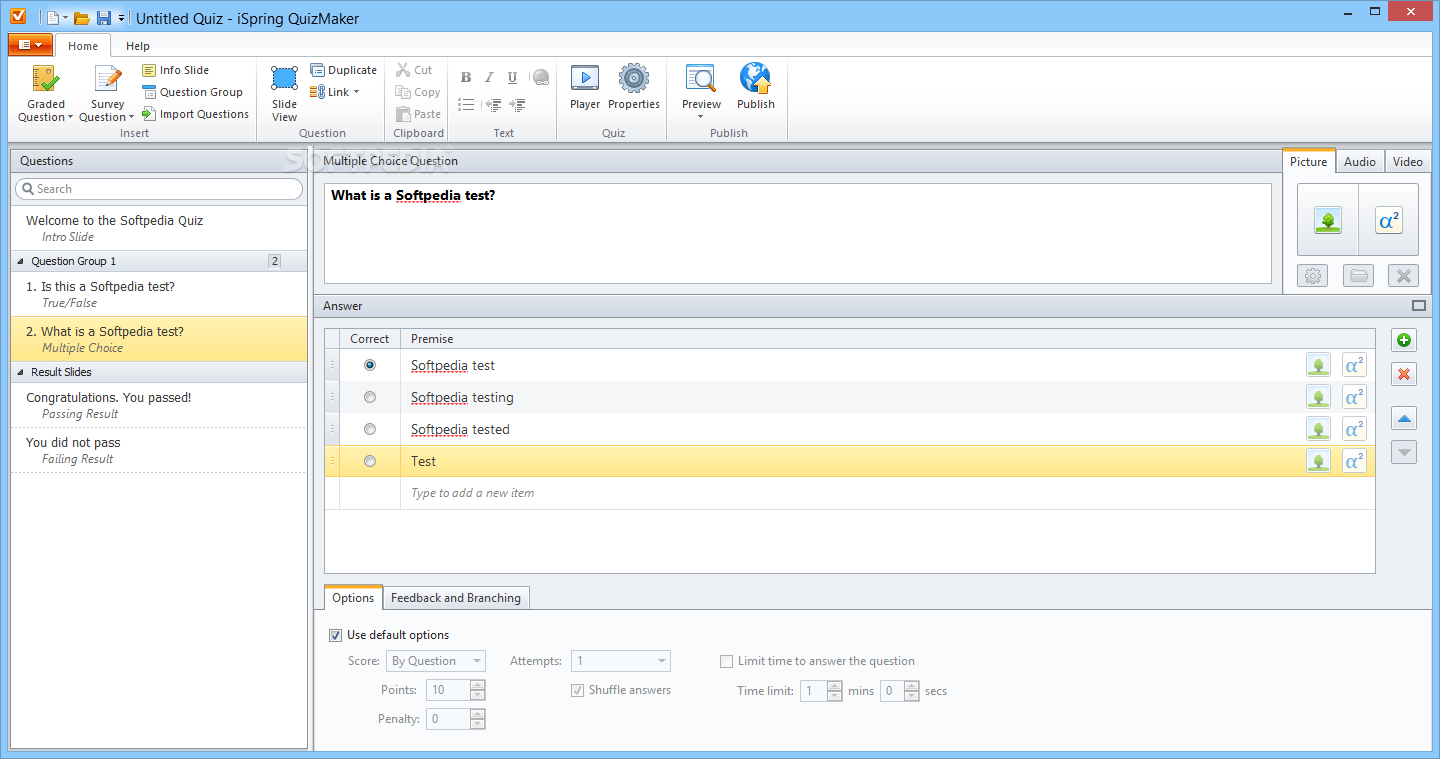Open the Attempts dropdown
Image resolution: width=1440 pixels, height=759 pixels.
(x=620, y=661)
